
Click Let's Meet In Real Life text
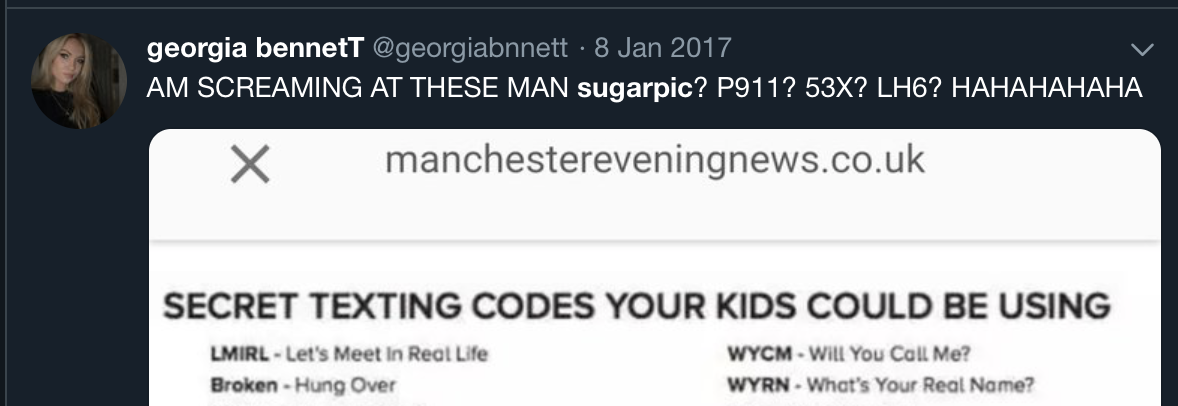387,353
